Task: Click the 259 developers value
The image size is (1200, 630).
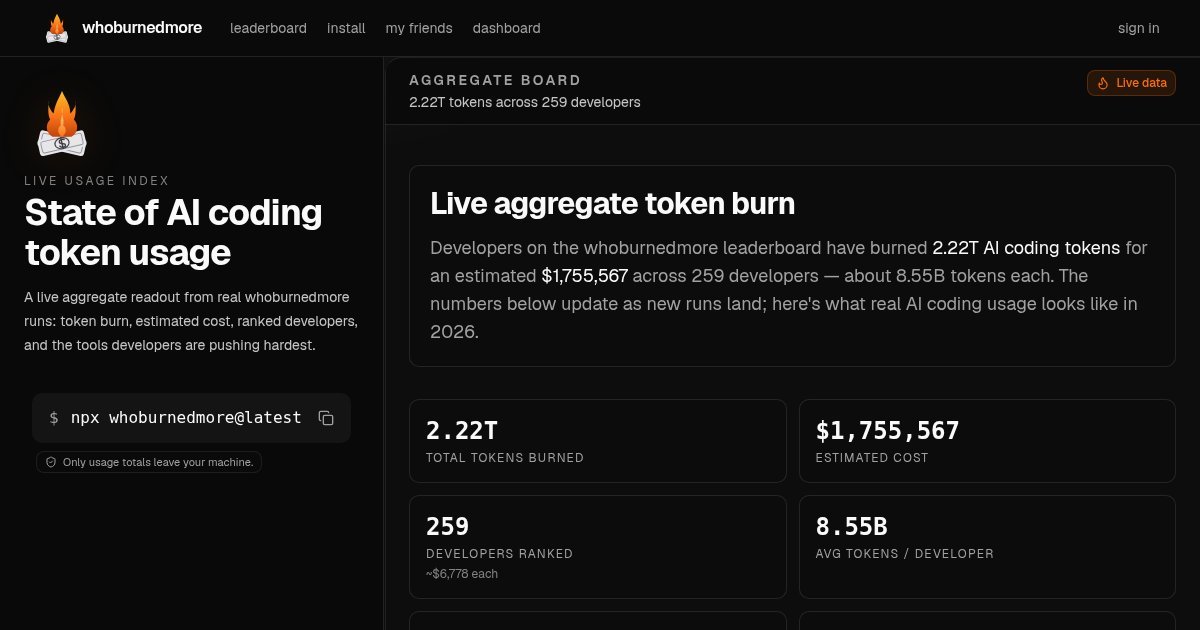Action: [x=448, y=527]
